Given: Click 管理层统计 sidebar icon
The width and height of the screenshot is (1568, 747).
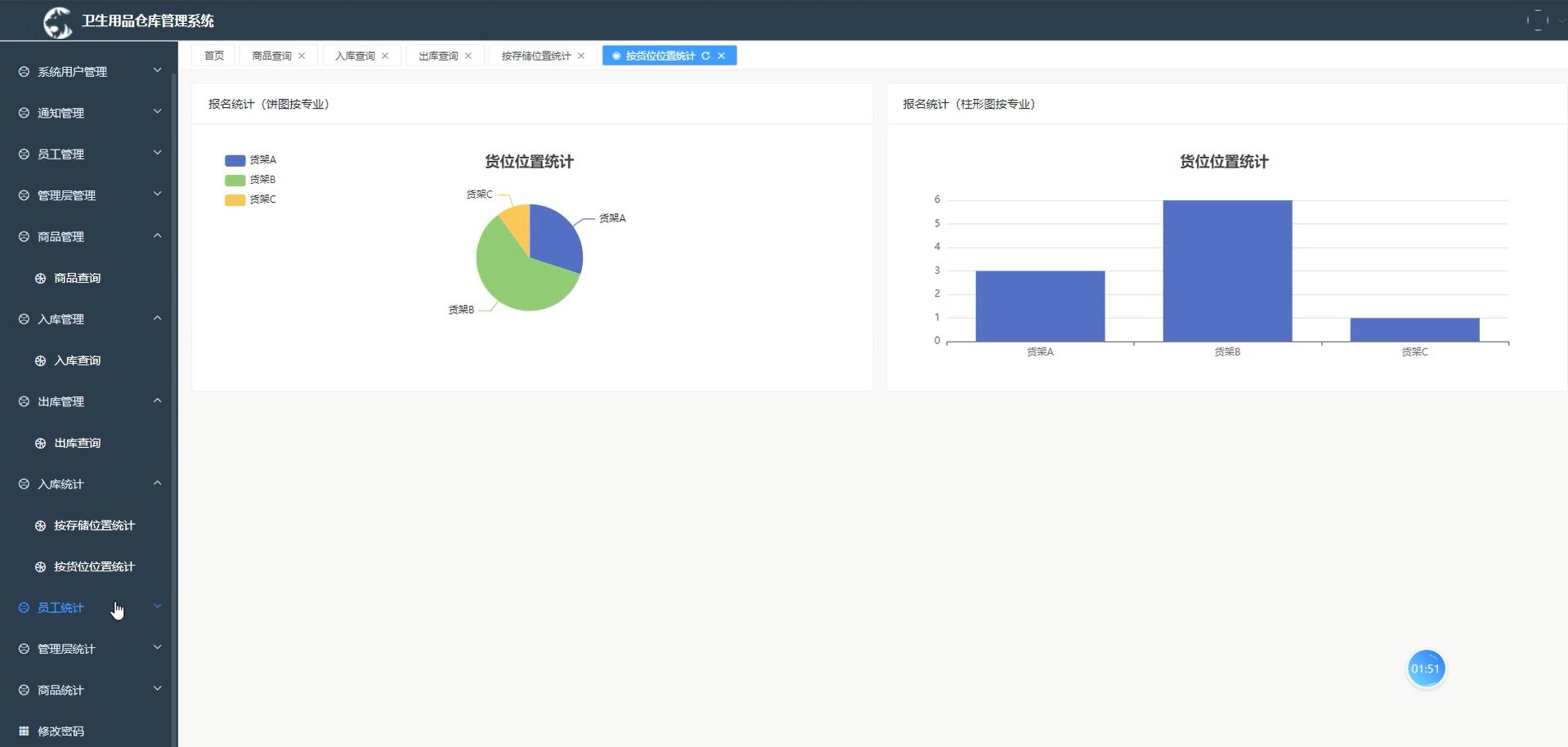Looking at the screenshot, I should 24,649.
